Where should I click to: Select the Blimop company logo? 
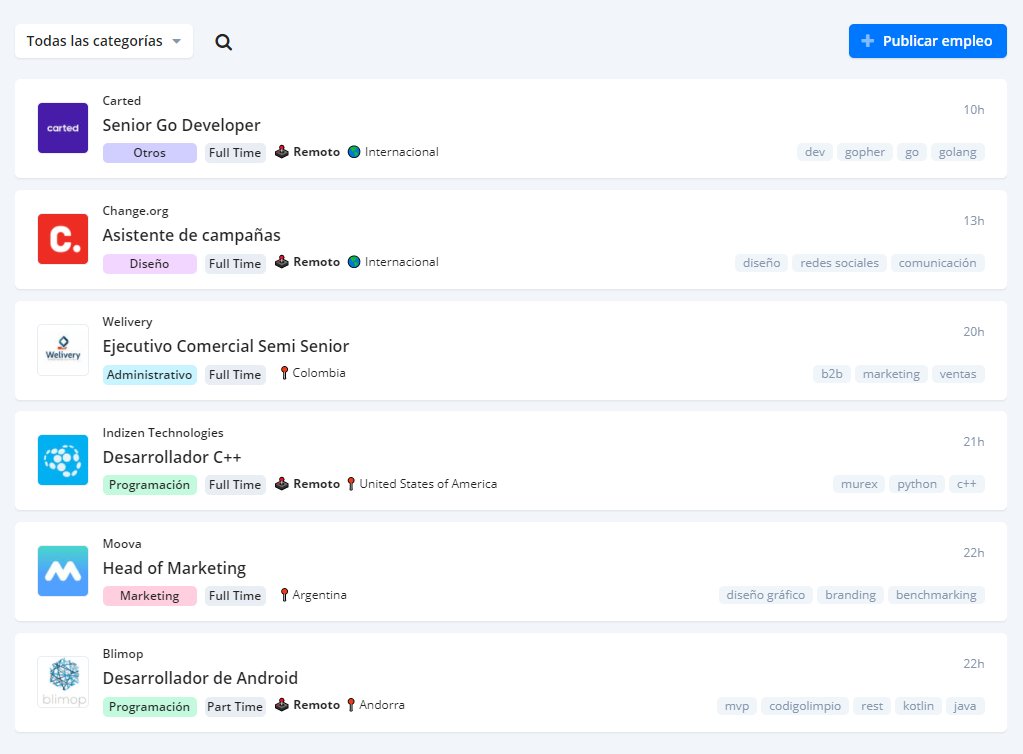click(x=62, y=681)
